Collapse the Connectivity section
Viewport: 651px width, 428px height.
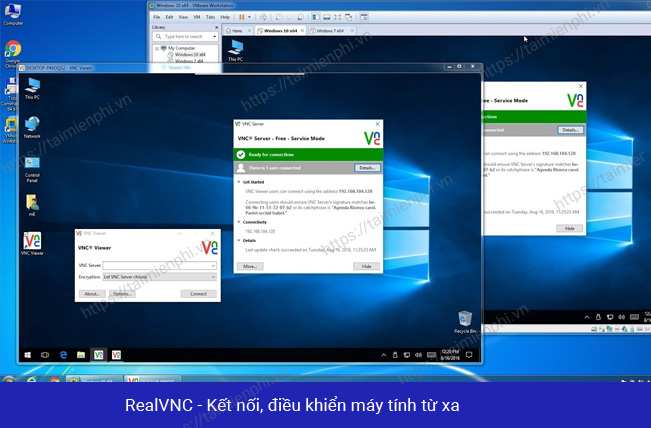tap(239, 222)
